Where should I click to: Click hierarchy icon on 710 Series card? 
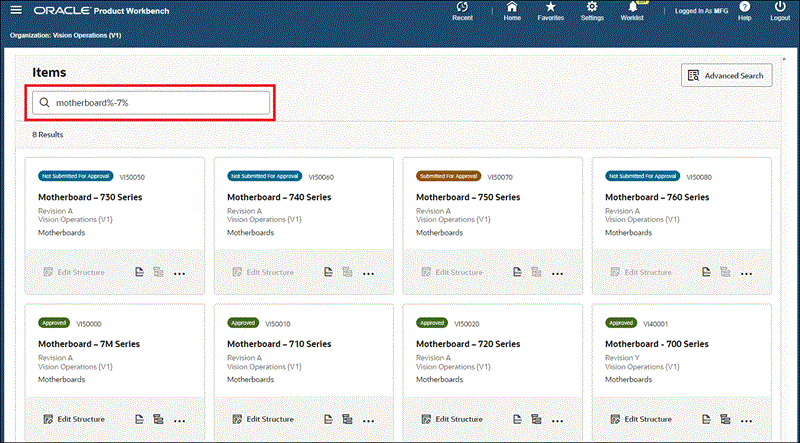pos(347,419)
